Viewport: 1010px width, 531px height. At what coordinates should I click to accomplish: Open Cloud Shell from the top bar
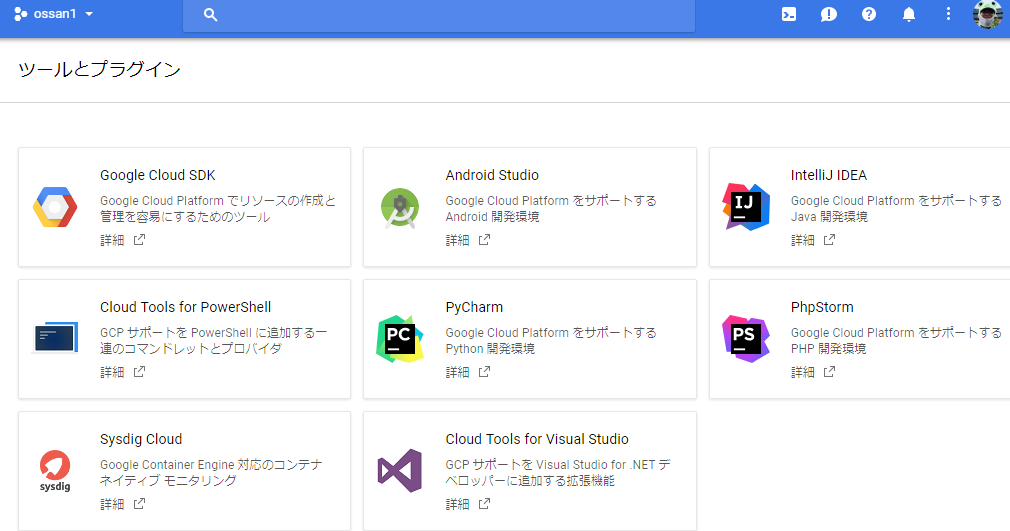point(789,14)
